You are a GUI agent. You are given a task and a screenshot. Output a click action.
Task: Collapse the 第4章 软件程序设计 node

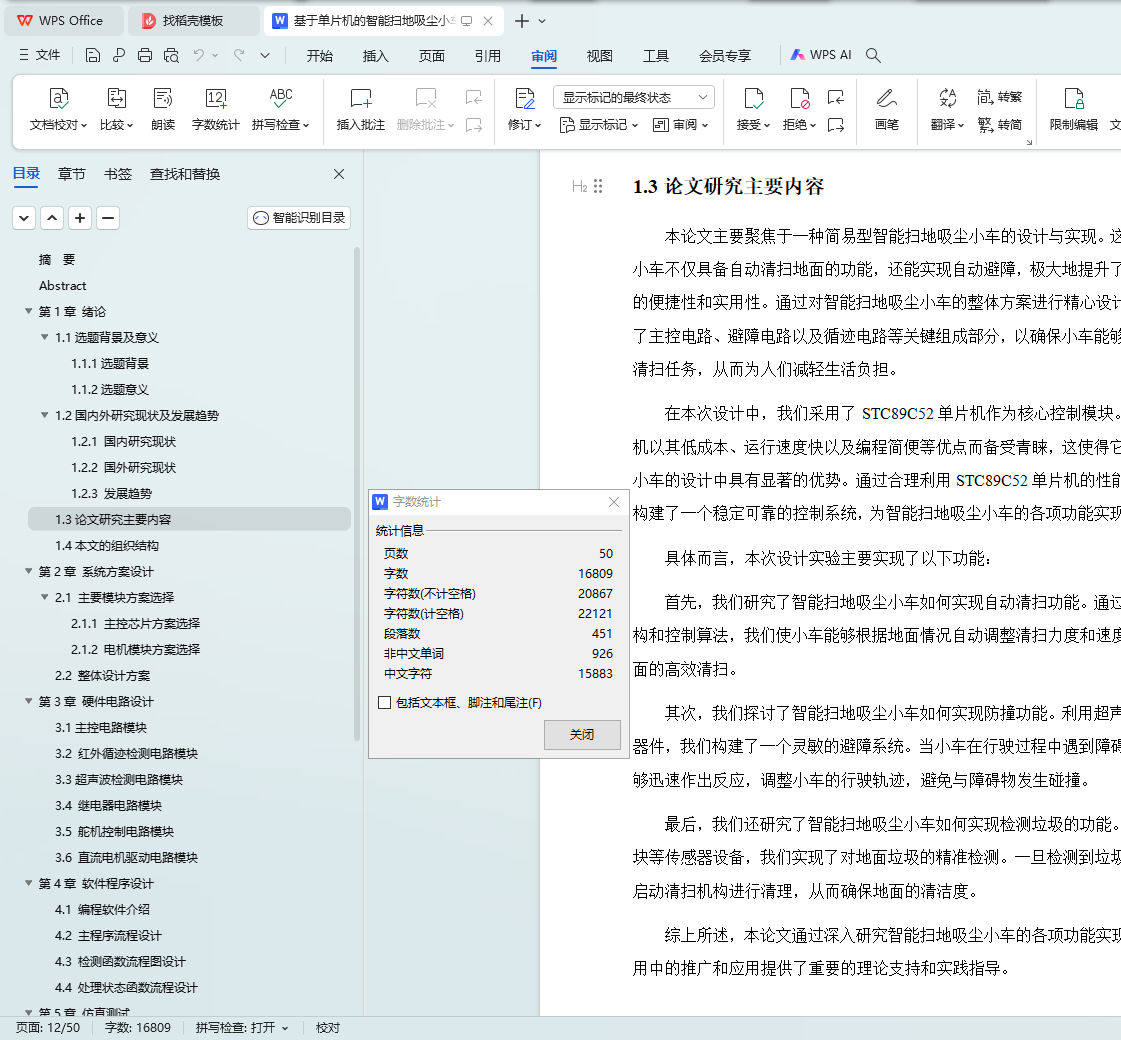[x=29, y=883]
